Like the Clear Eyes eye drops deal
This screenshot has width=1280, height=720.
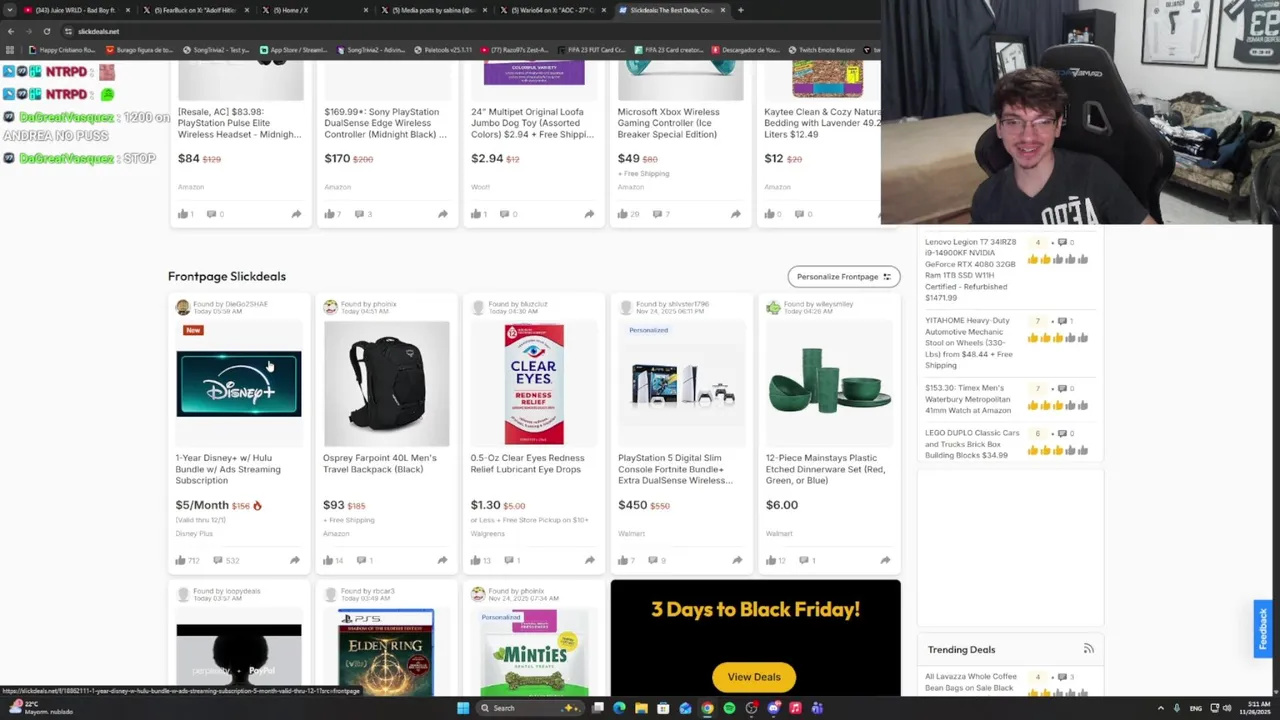coord(475,560)
